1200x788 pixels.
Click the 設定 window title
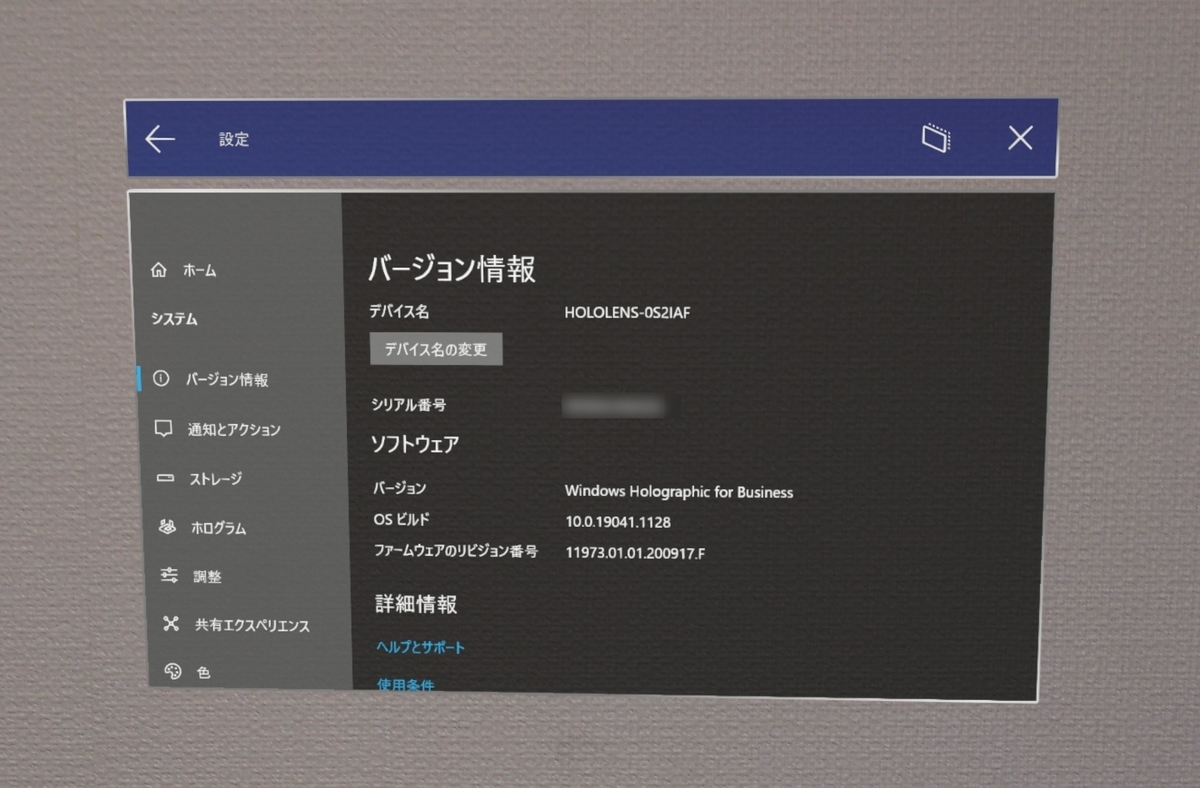click(x=234, y=140)
